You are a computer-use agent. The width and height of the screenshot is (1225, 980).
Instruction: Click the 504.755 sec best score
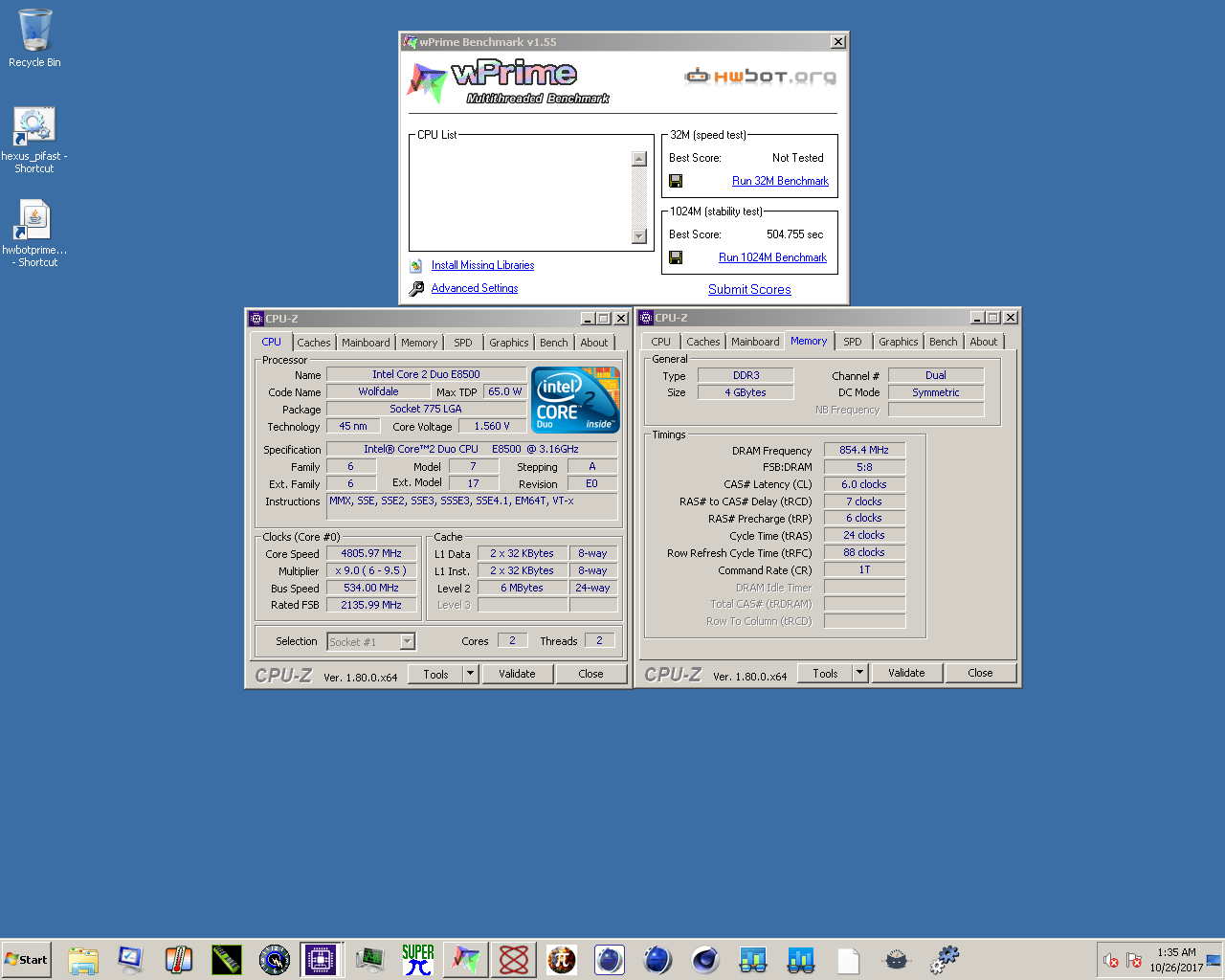pyautogui.click(x=794, y=234)
